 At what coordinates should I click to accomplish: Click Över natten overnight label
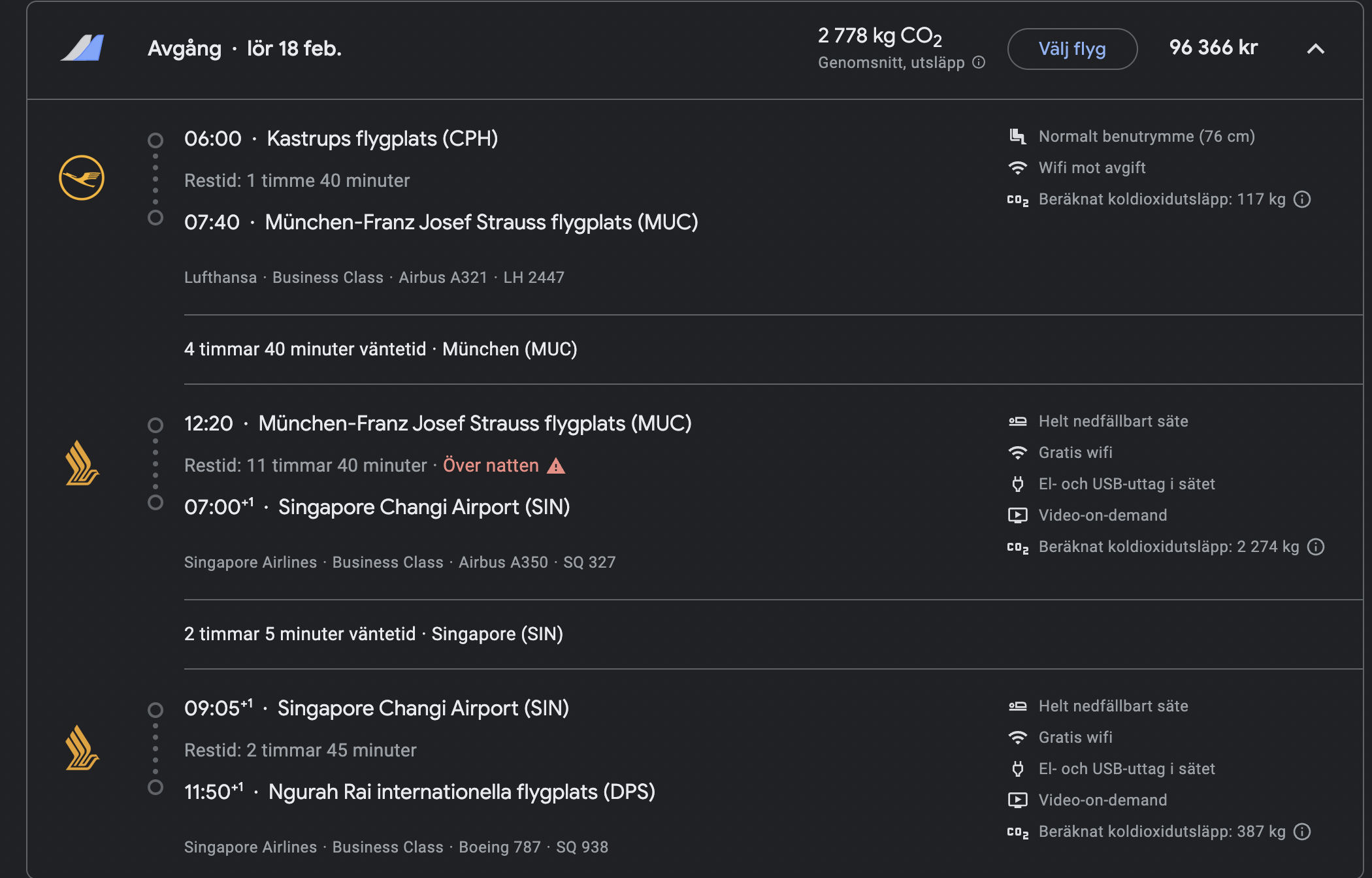pyautogui.click(x=491, y=466)
